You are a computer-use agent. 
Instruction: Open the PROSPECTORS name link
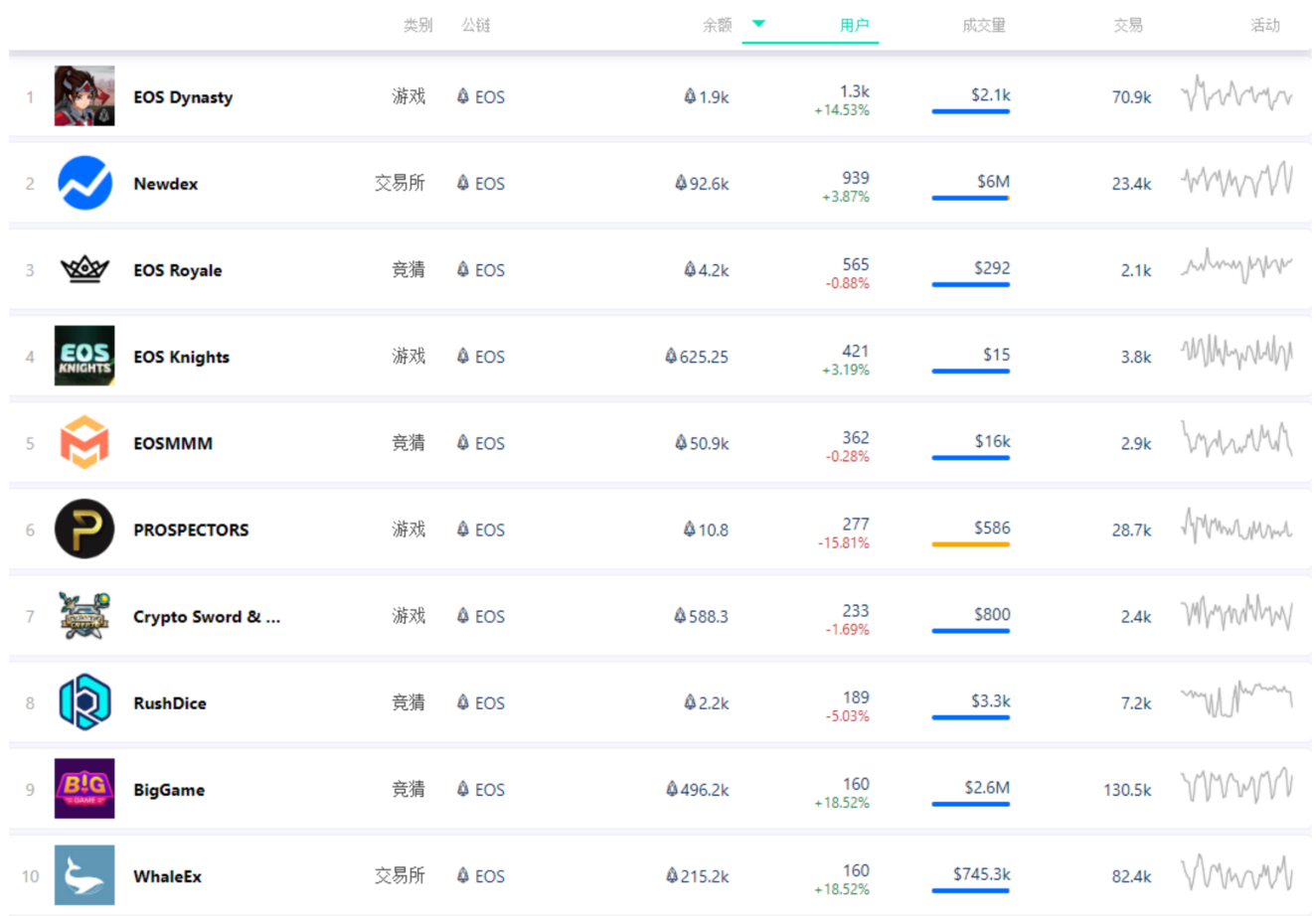pyautogui.click(x=191, y=530)
